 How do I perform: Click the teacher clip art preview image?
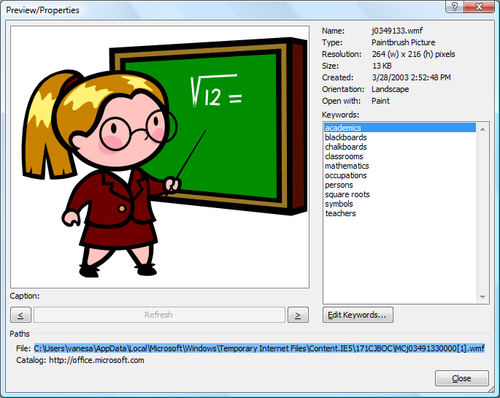tap(160, 157)
